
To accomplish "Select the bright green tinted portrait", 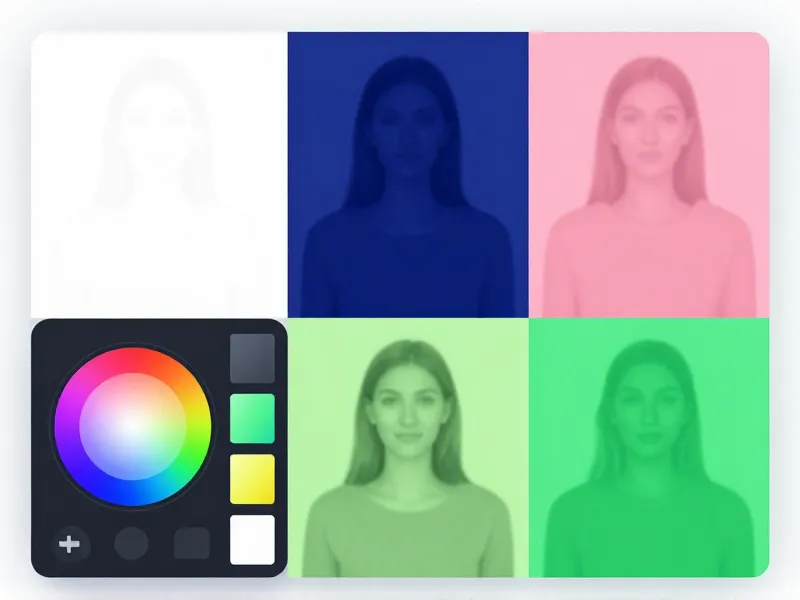I will (x=649, y=448).
